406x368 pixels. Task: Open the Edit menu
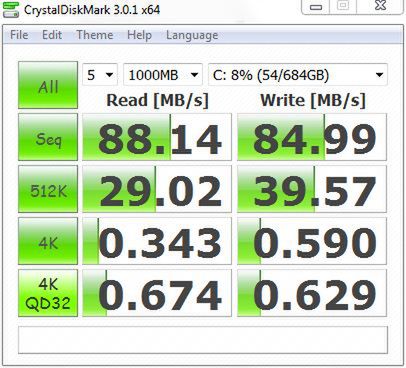pyautogui.click(x=52, y=35)
